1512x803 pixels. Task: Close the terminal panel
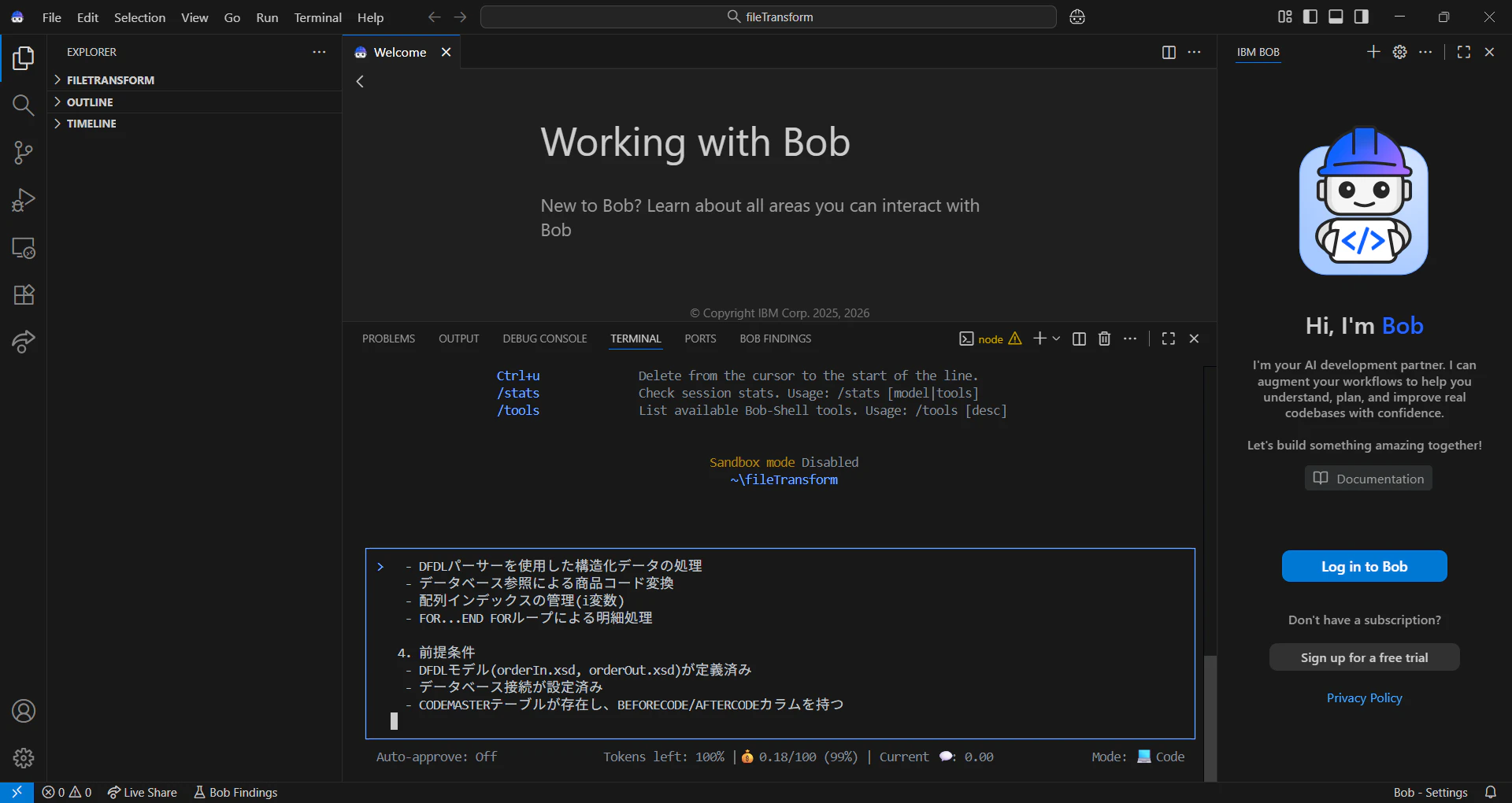1194,339
